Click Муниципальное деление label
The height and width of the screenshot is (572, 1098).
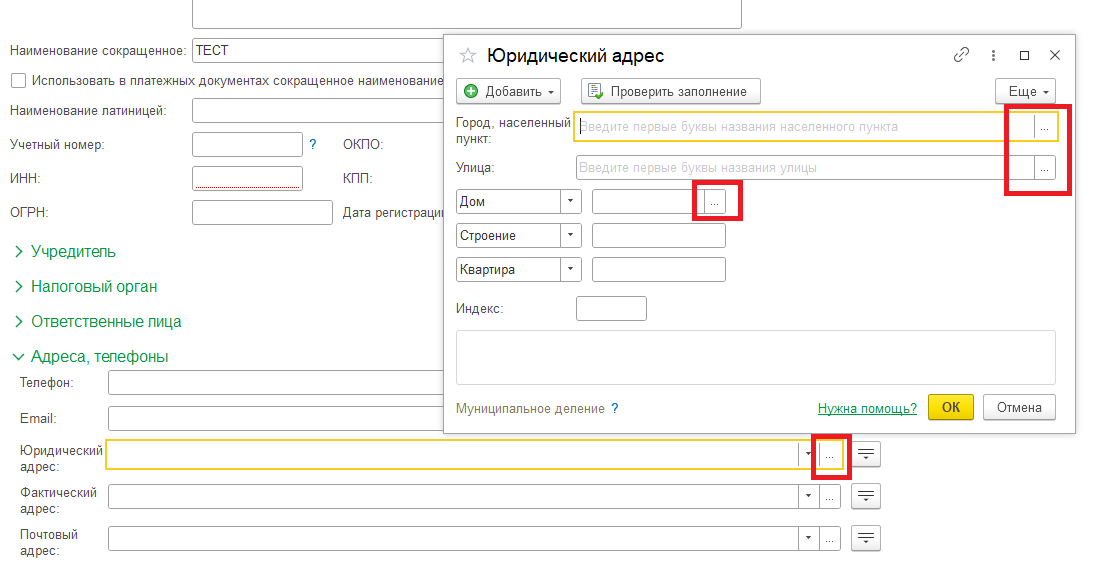[530, 408]
